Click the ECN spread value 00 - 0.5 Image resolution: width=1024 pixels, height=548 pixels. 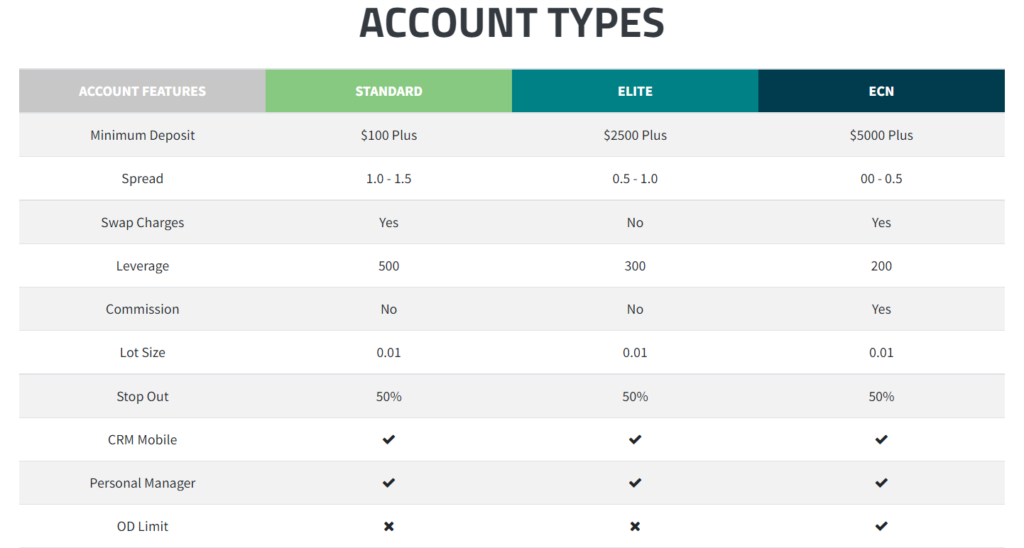click(x=881, y=178)
